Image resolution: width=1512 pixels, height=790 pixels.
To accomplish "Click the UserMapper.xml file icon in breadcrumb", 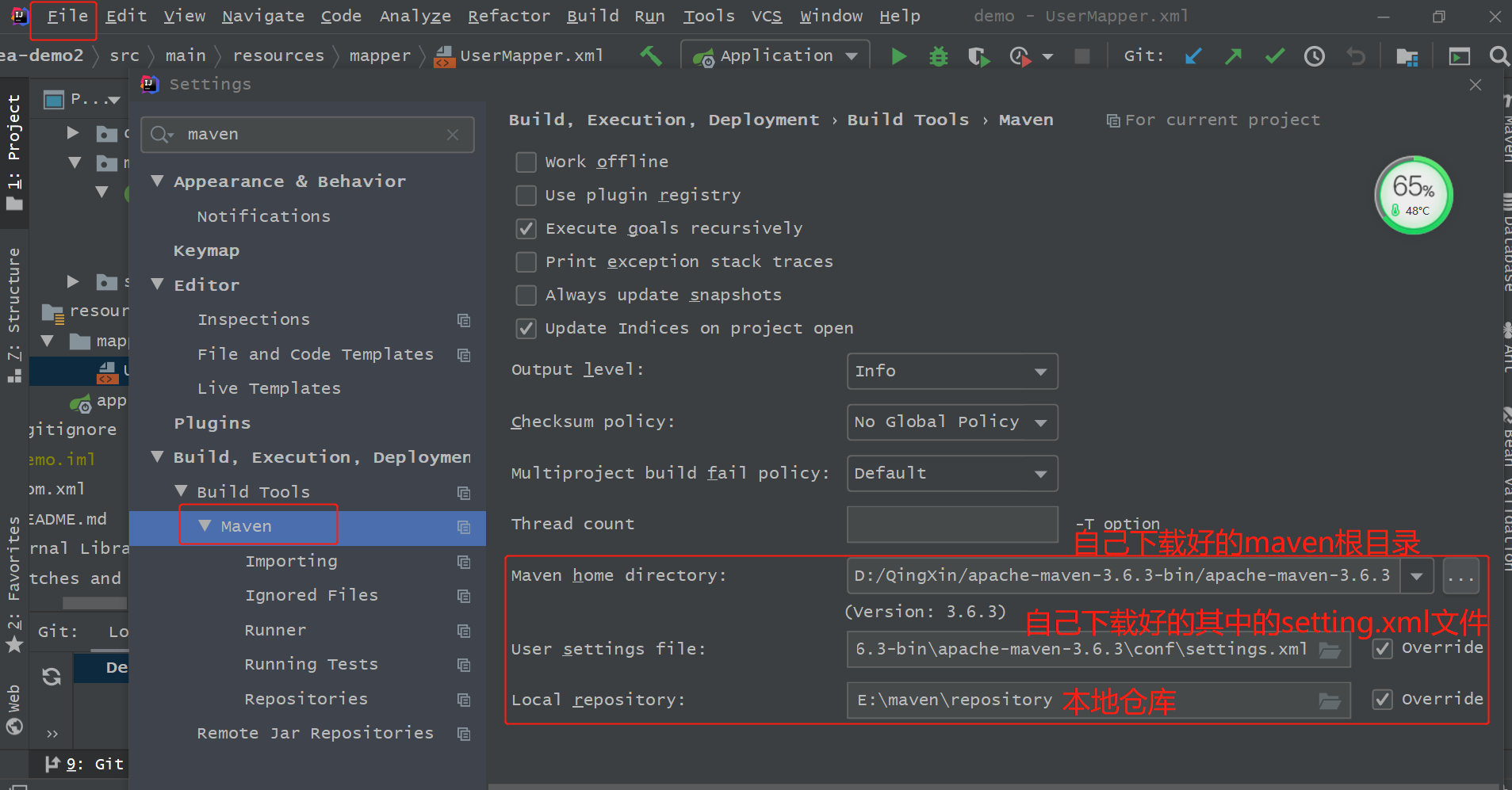I will click(x=445, y=56).
